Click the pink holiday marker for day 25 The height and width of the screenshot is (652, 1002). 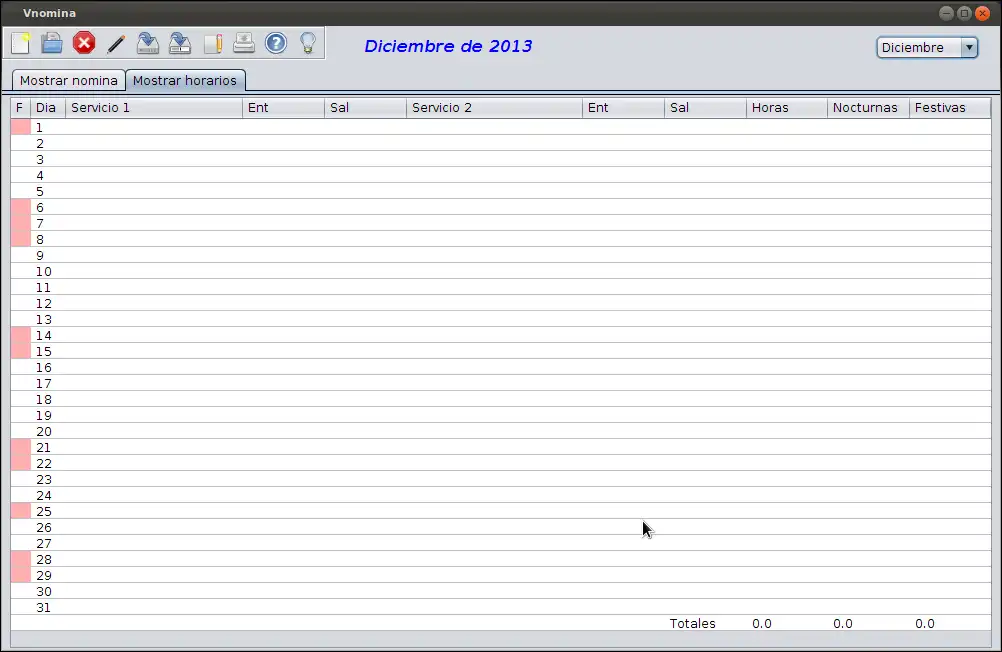coord(20,511)
